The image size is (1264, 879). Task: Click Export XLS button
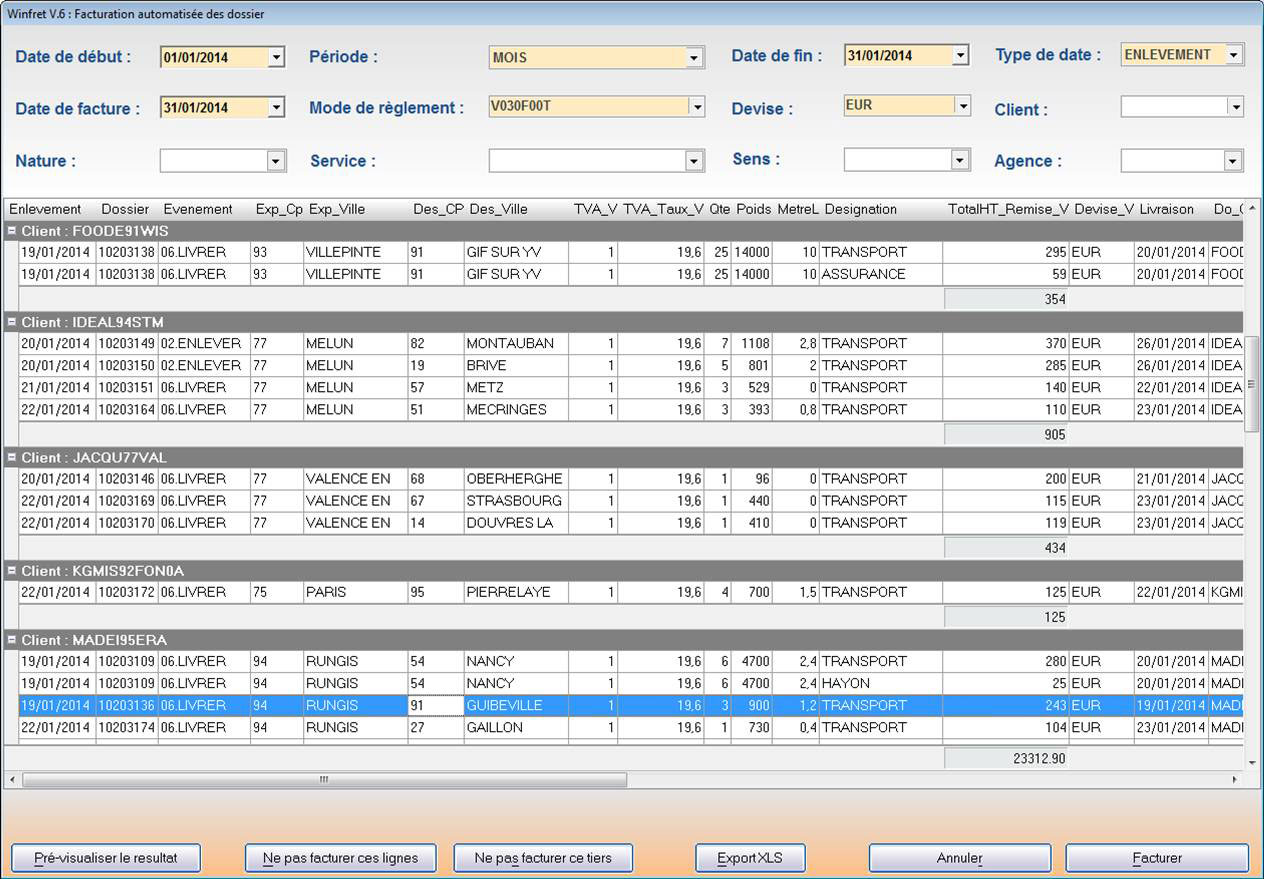point(750,858)
